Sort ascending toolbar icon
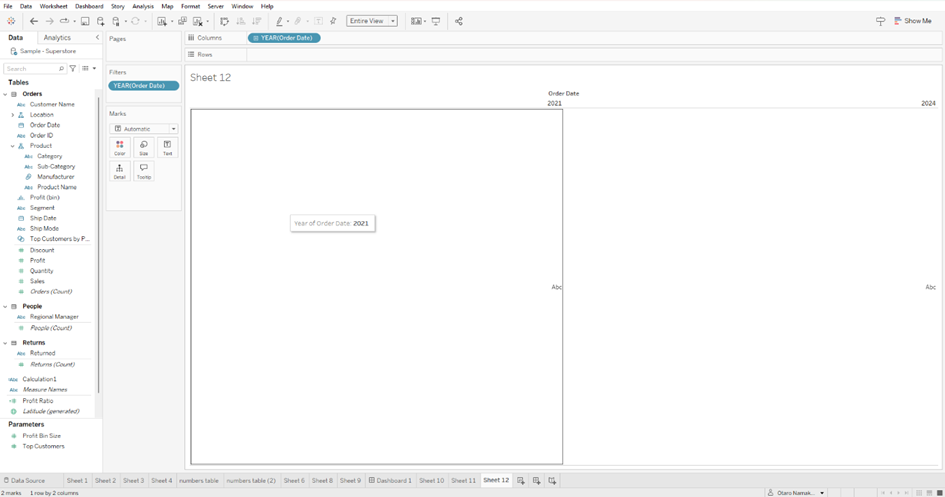The image size is (945, 497). tap(240, 21)
